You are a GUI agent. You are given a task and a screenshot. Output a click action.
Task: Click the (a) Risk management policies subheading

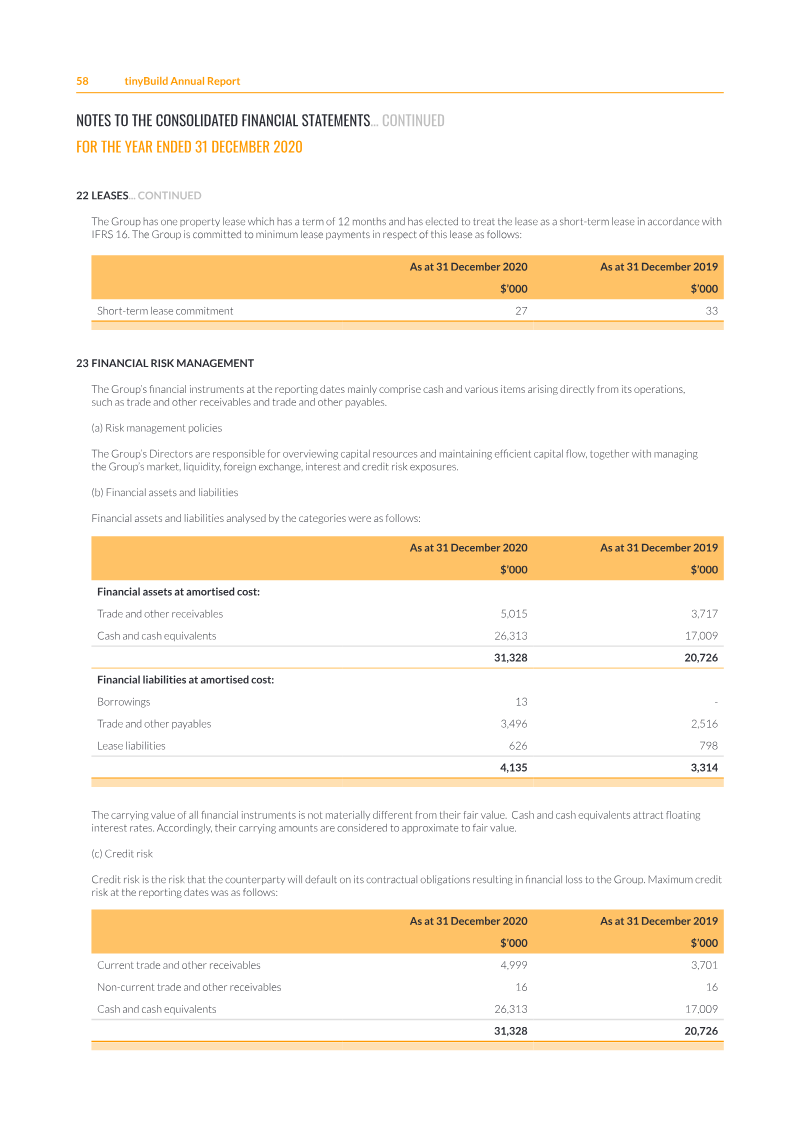(157, 428)
